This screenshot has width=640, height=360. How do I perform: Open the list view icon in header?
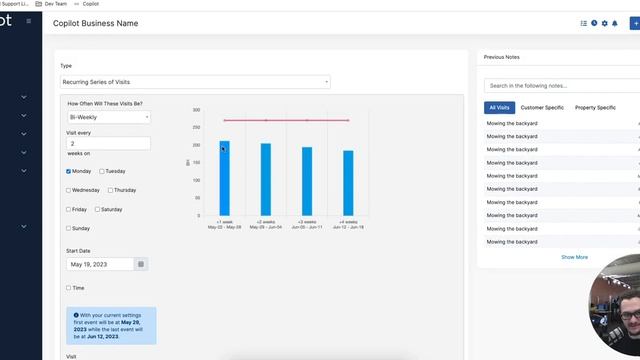pos(584,23)
